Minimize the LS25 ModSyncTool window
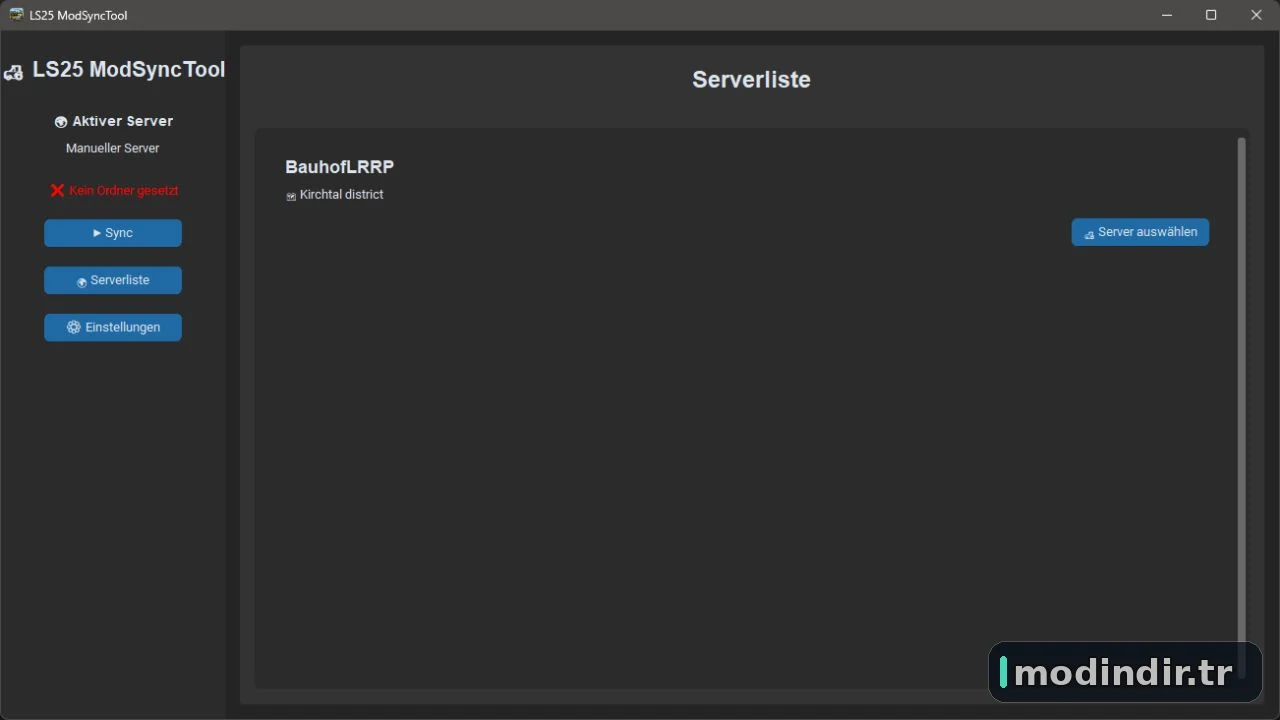 click(1167, 15)
